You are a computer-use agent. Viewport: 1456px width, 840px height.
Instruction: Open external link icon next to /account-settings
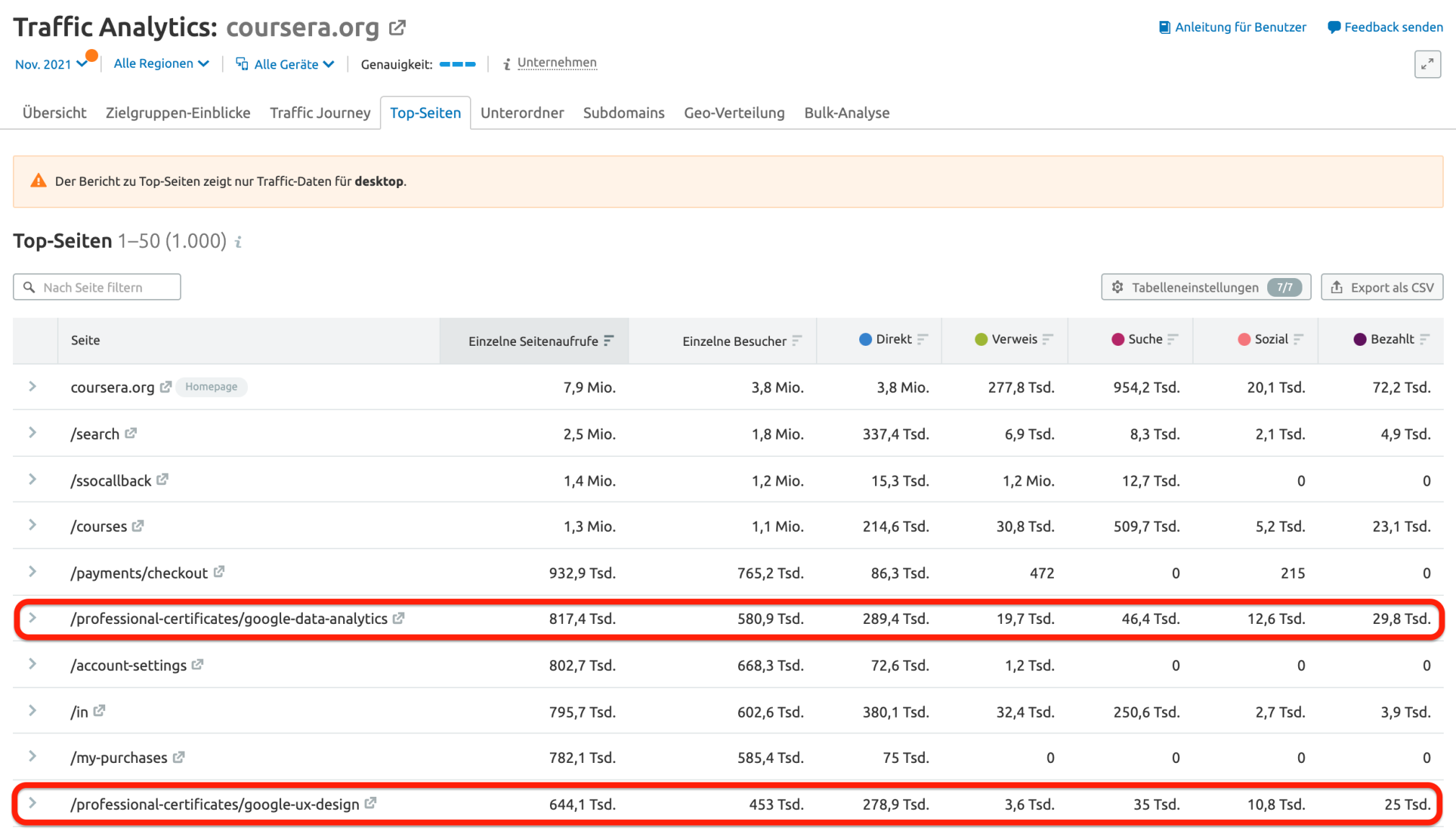(x=197, y=664)
